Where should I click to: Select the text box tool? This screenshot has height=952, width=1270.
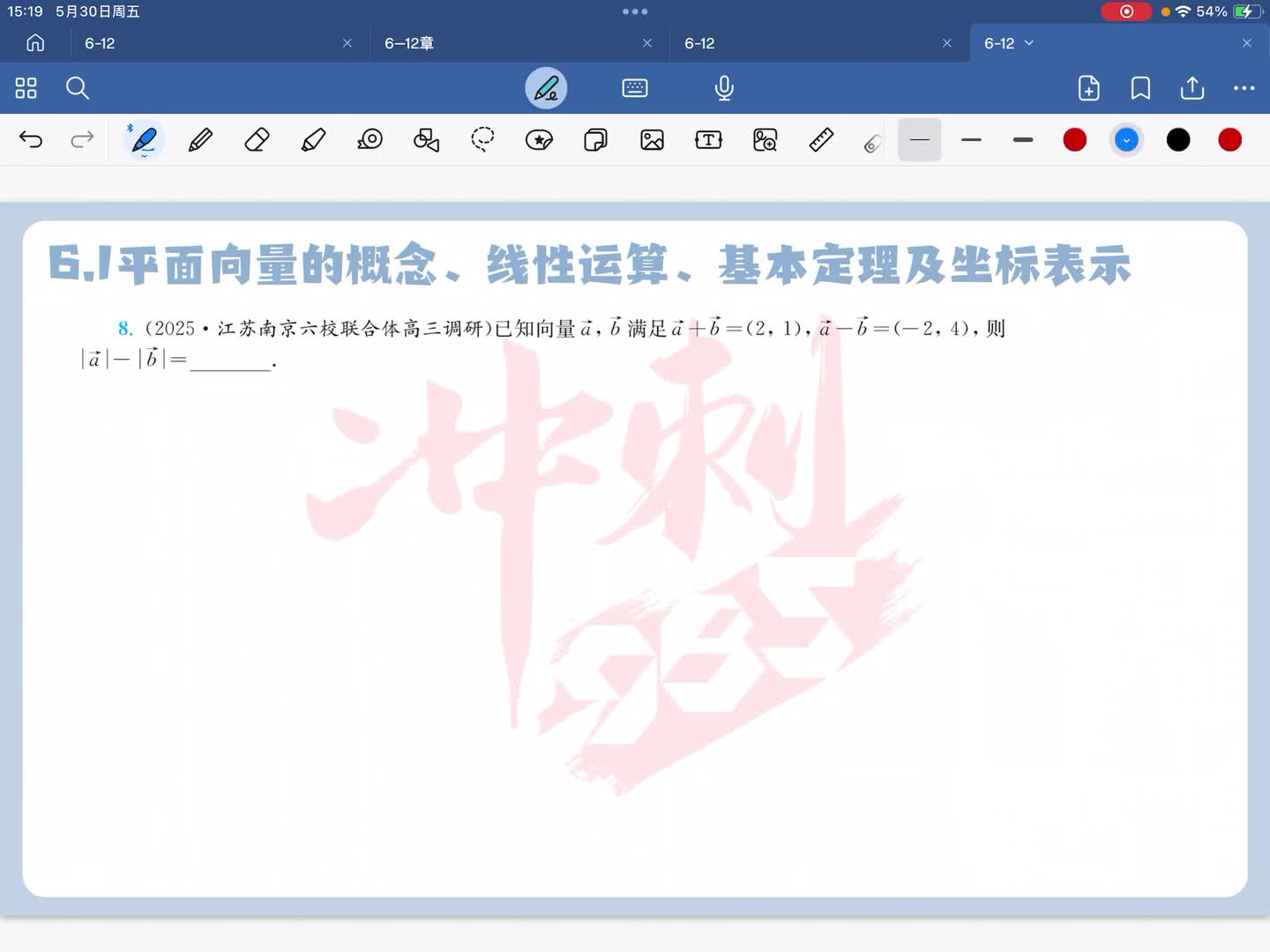click(708, 140)
